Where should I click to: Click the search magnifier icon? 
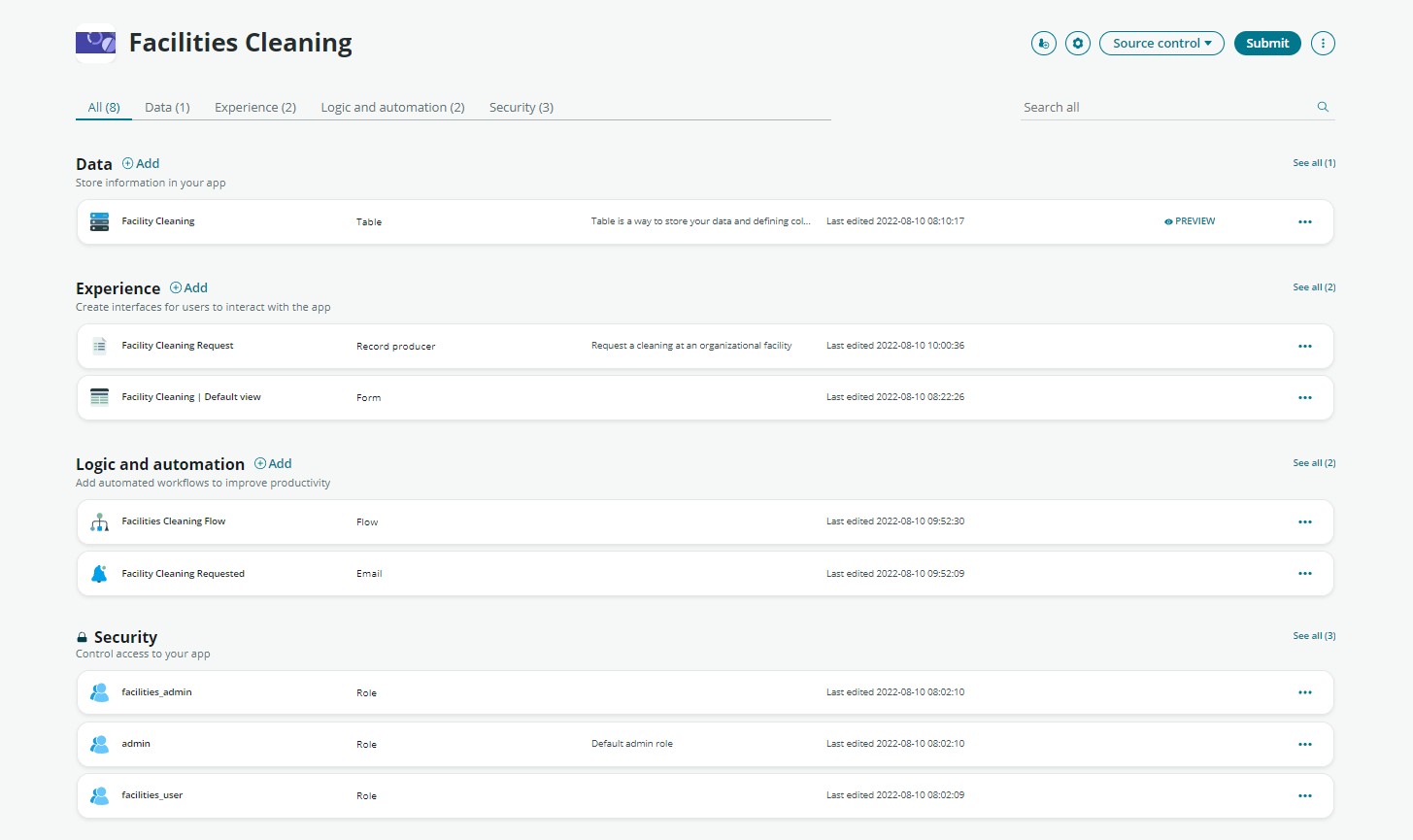(x=1323, y=107)
